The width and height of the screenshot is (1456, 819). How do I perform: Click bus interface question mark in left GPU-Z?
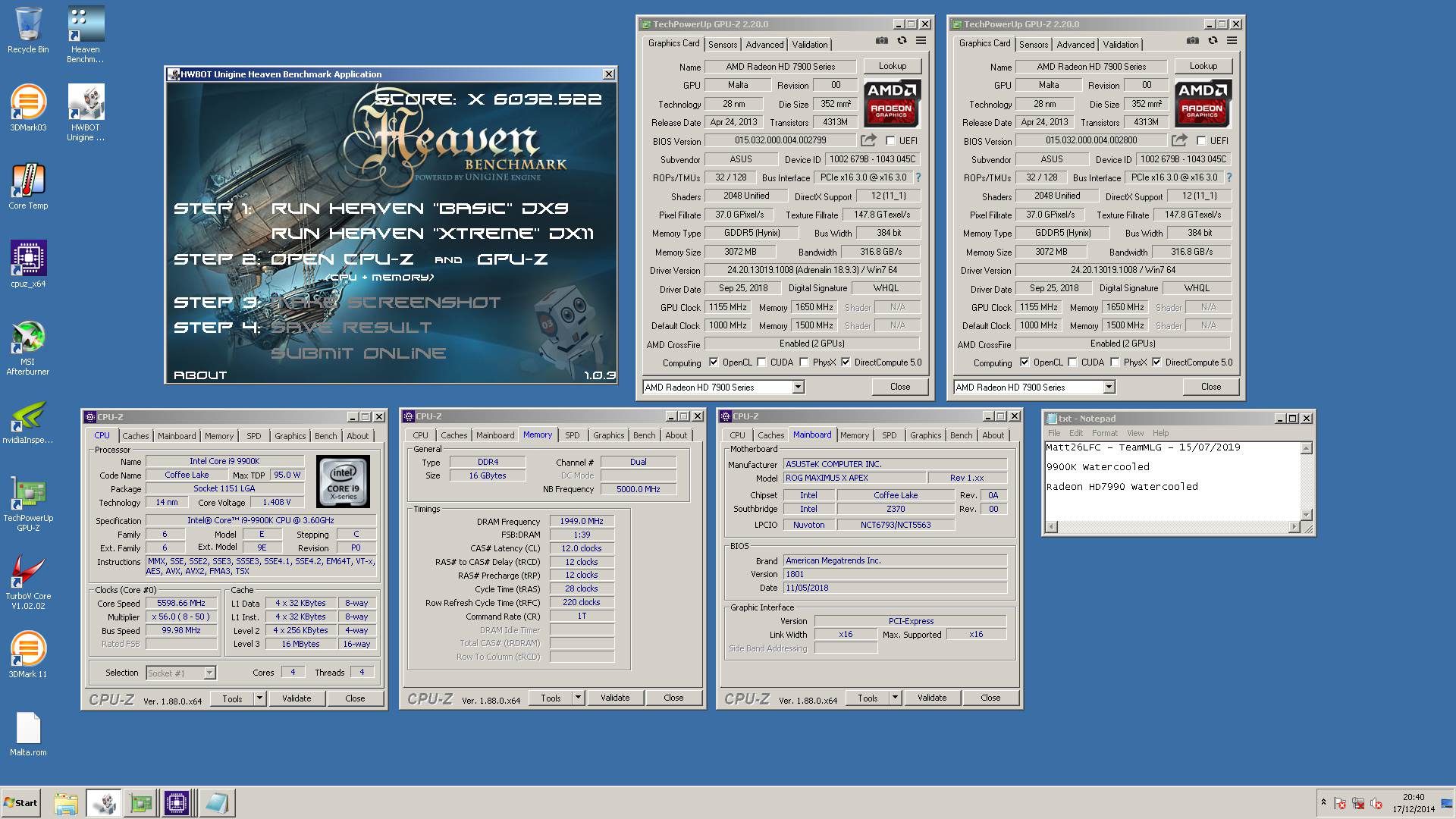coord(918,177)
